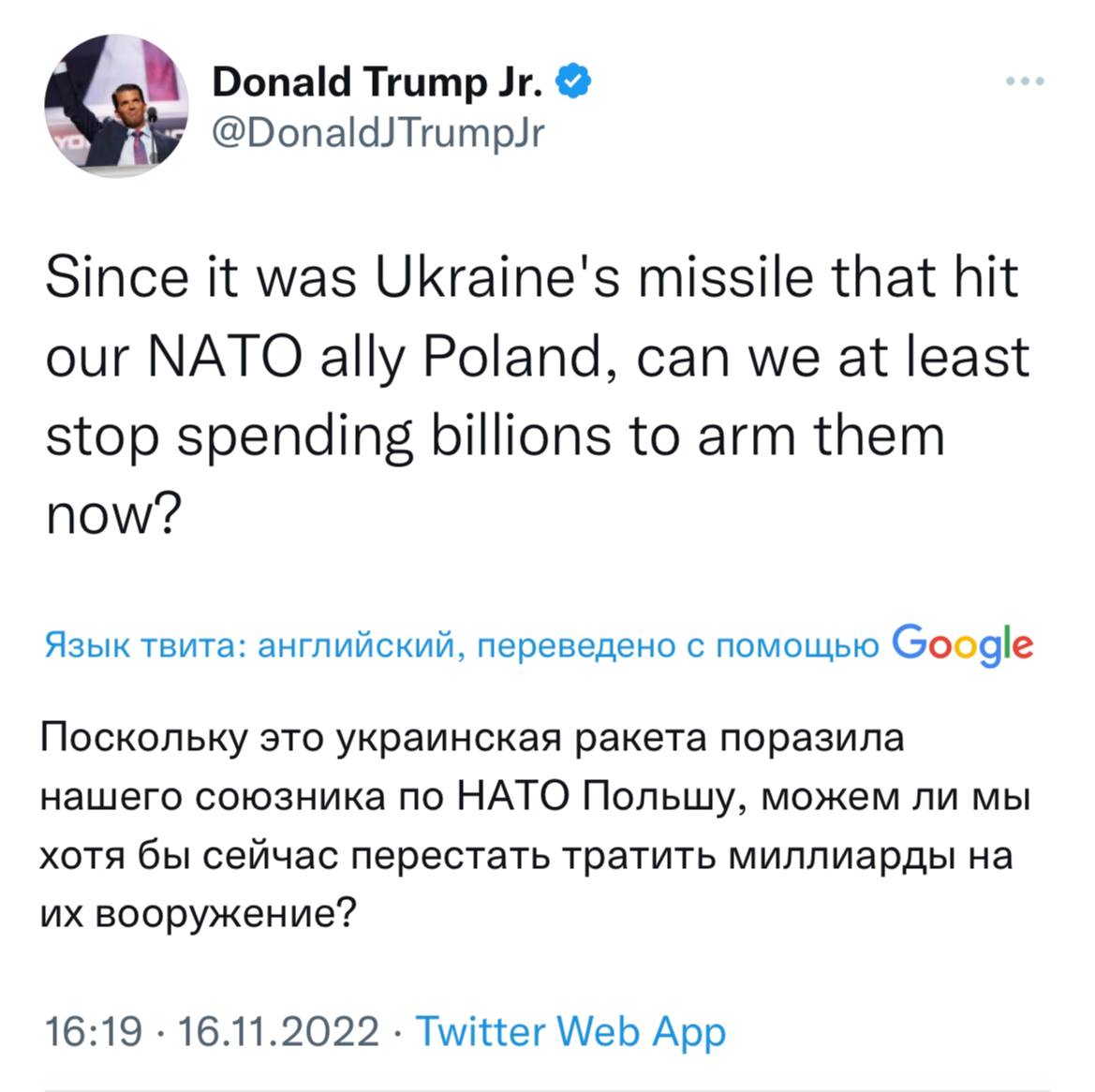1095x1092 pixels.
Task: Click the 16:19 tweet timestamp
Action: click(93, 1031)
